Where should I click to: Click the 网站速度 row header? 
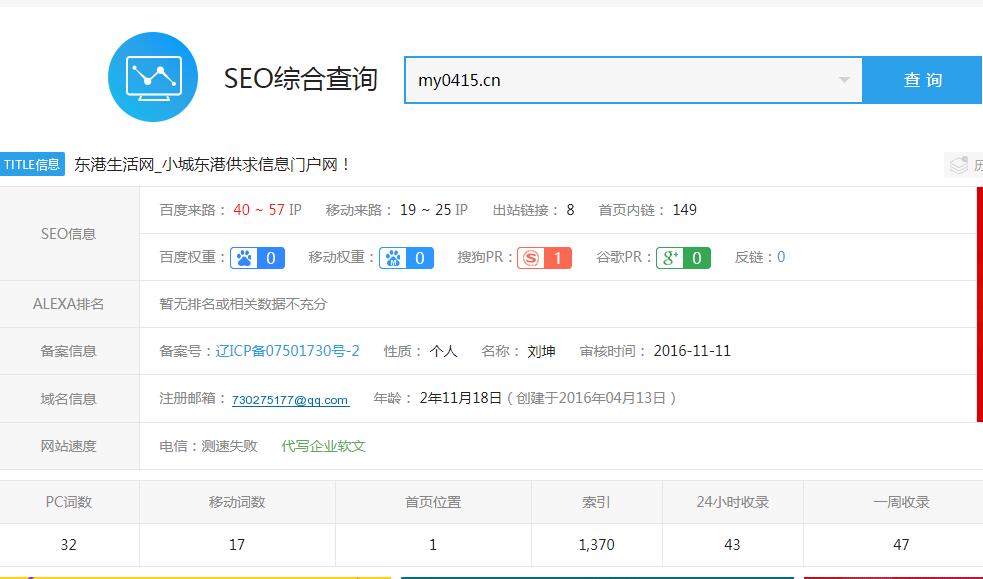click(69, 446)
